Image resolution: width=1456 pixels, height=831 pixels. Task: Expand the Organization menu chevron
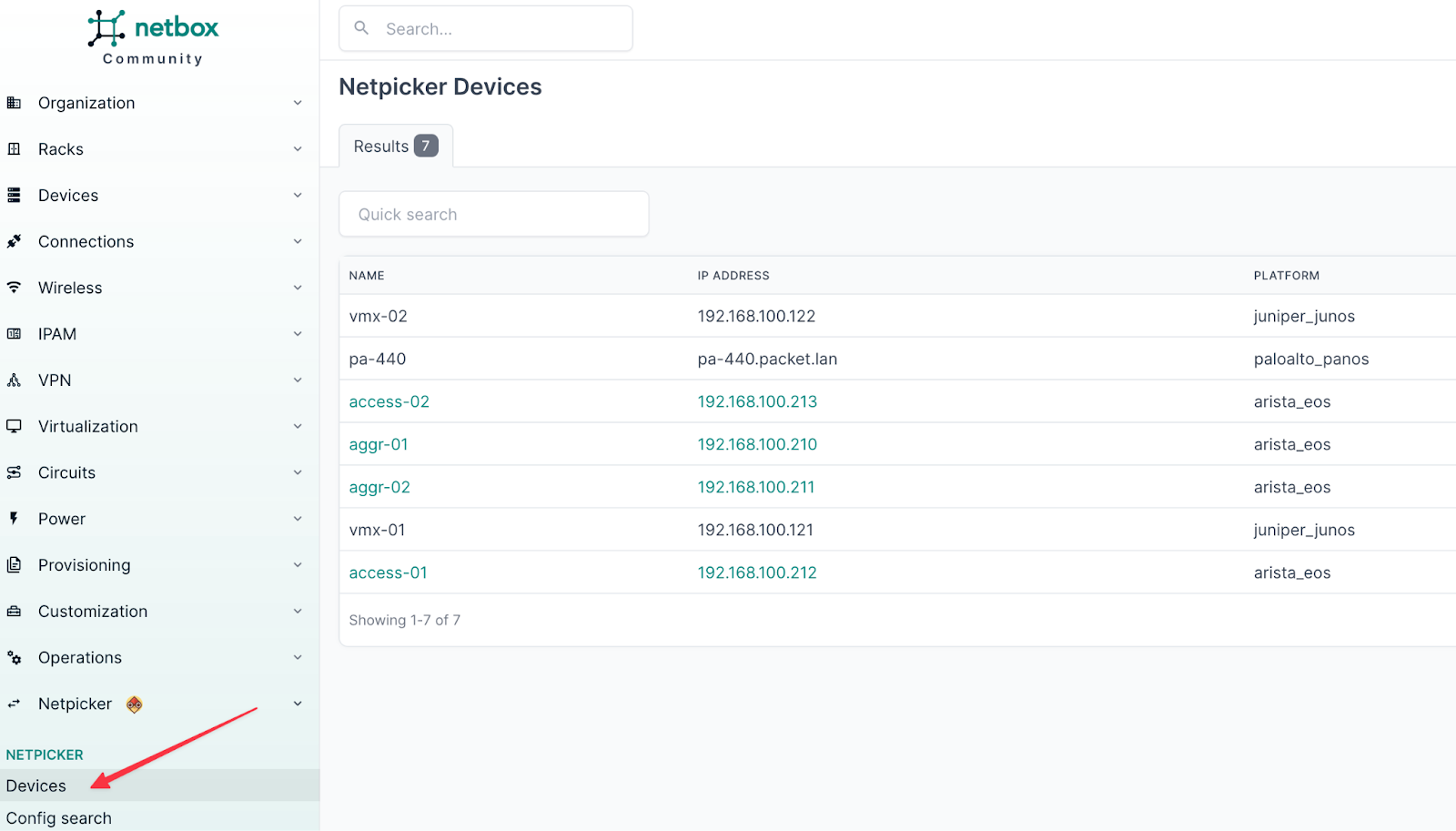click(298, 103)
